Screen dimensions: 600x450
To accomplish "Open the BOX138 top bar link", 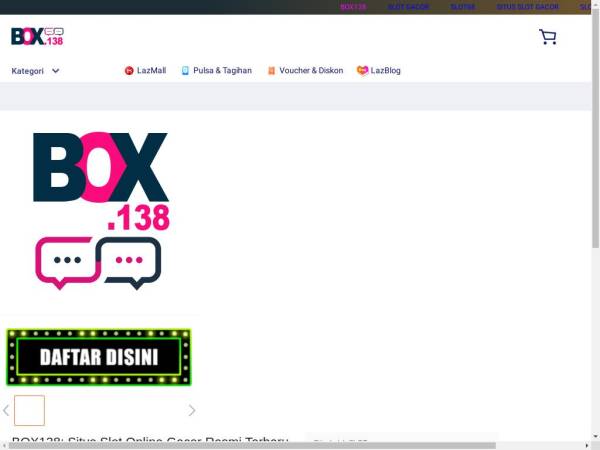I will pyautogui.click(x=353, y=7).
